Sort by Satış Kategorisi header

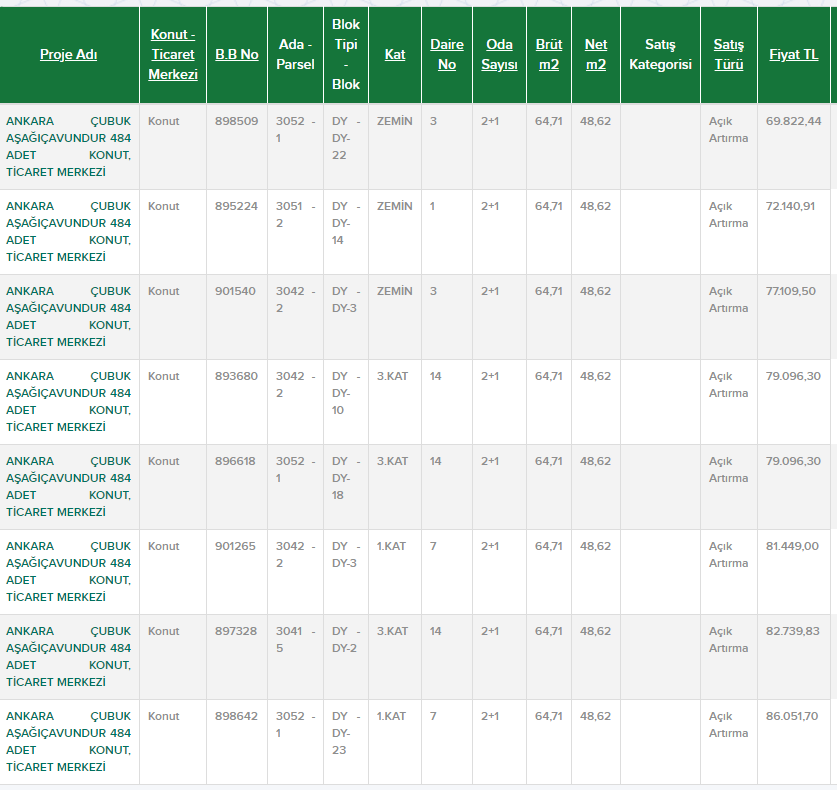(x=660, y=54)
